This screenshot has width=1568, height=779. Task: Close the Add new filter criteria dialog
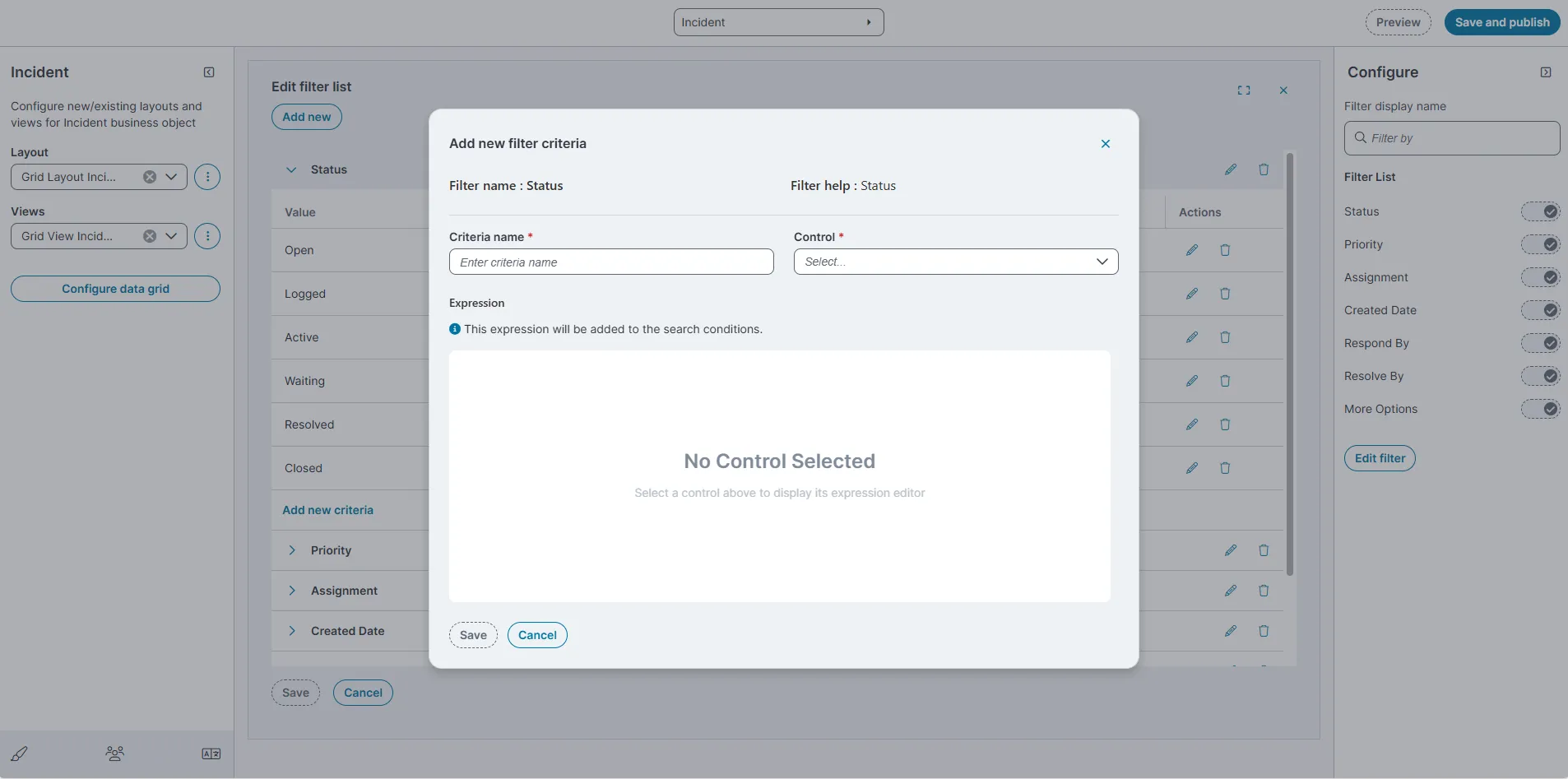1106,144
